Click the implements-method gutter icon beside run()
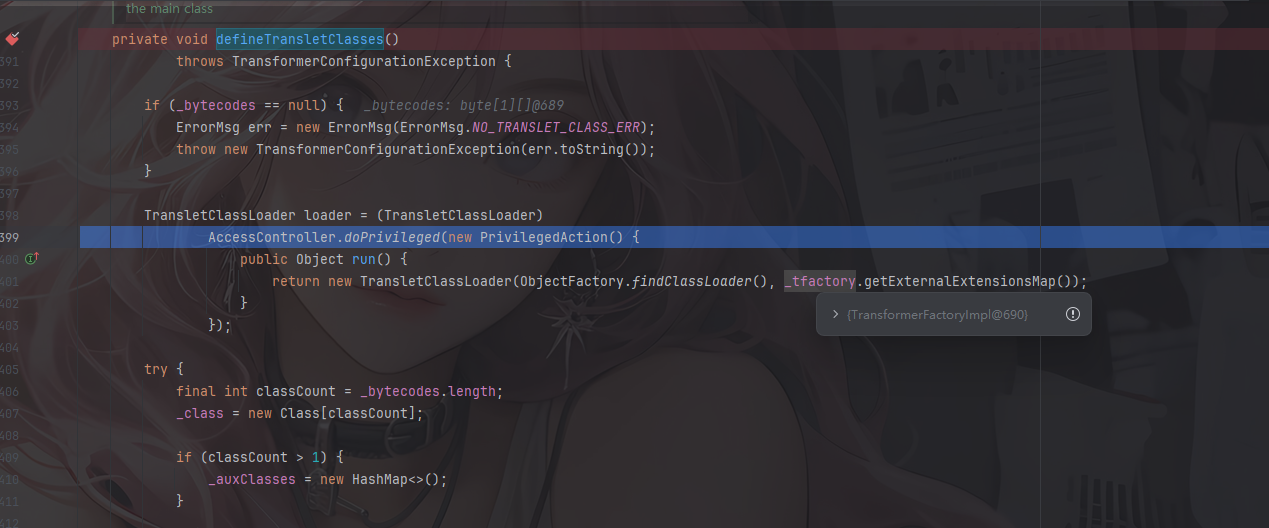Image resolution: width=1269 pixels, height=528 pixels. click(x=30, y=259)
